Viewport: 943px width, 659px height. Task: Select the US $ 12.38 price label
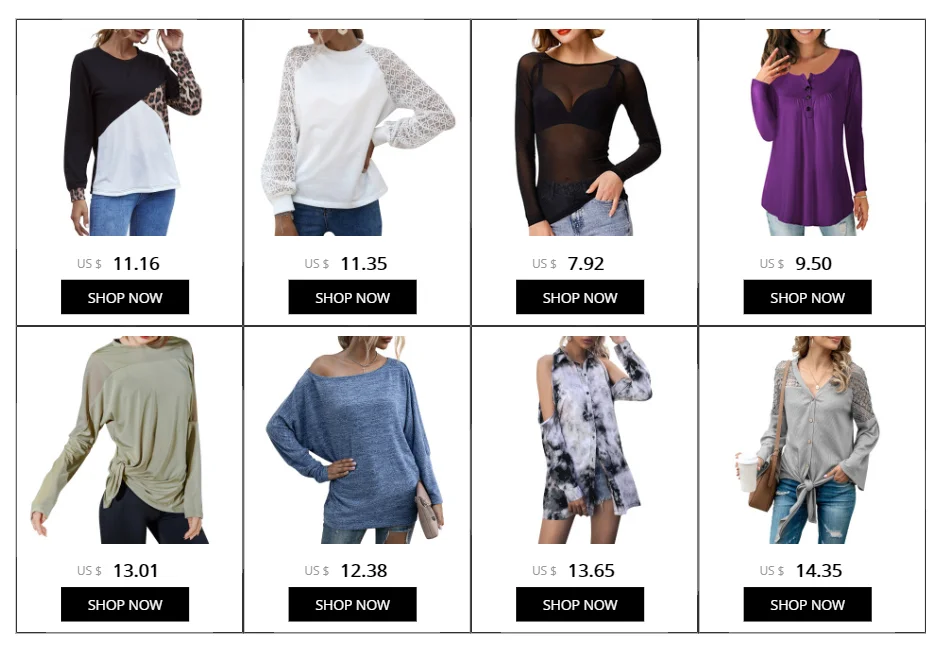[346, 571]
